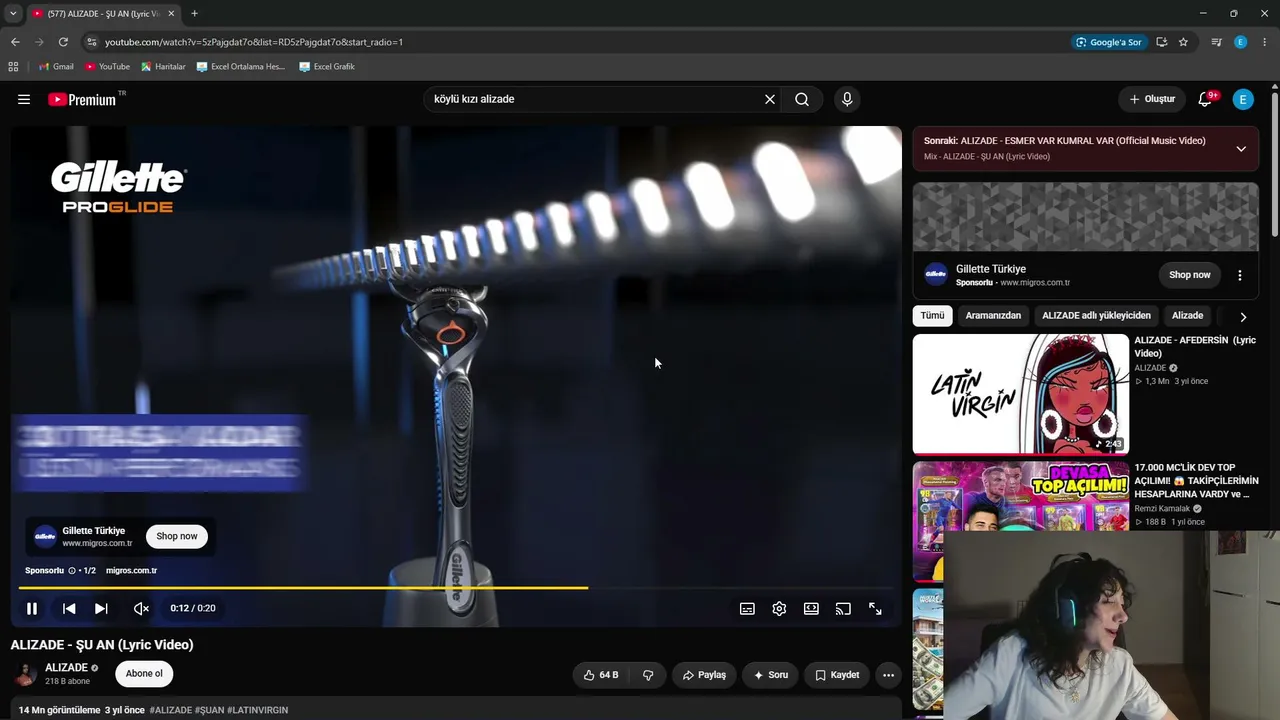The height and width of the screenshot is (720, 1280).
Task: Click the Oluştur create button
Action: pyautogui.click(x=1152, y=99)
